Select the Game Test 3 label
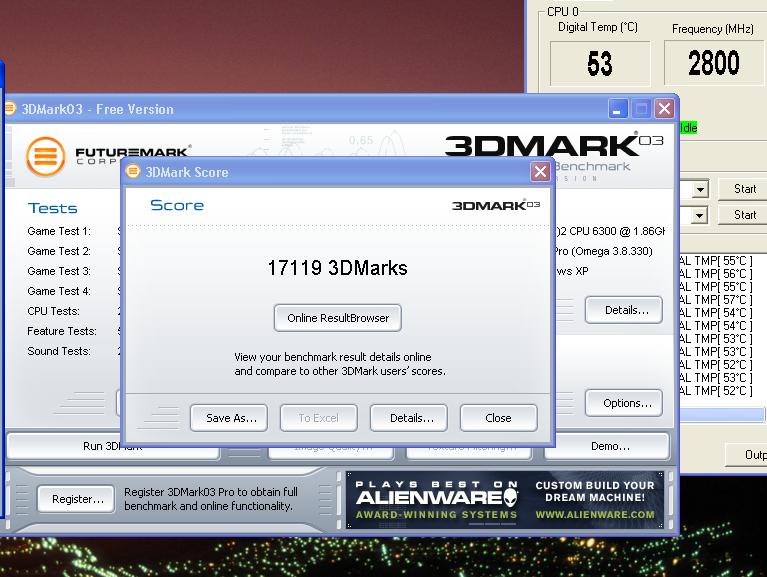 (59, 271)
